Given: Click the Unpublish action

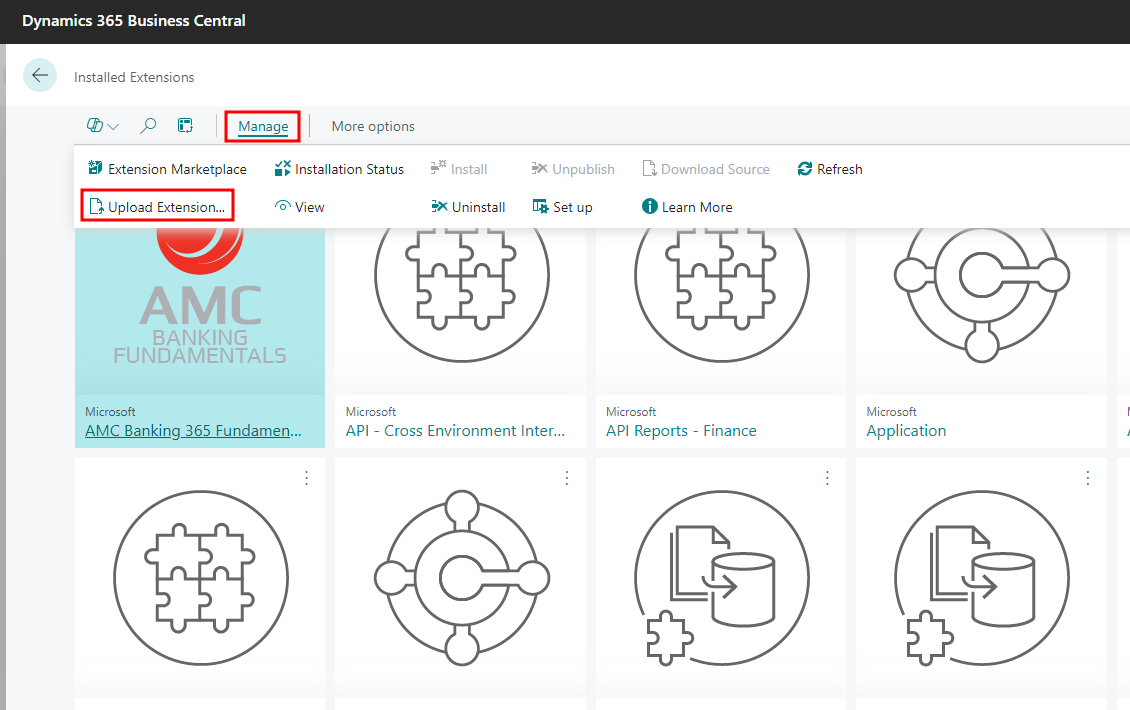Looking at the screenshot, I should [x=573, y=169].
